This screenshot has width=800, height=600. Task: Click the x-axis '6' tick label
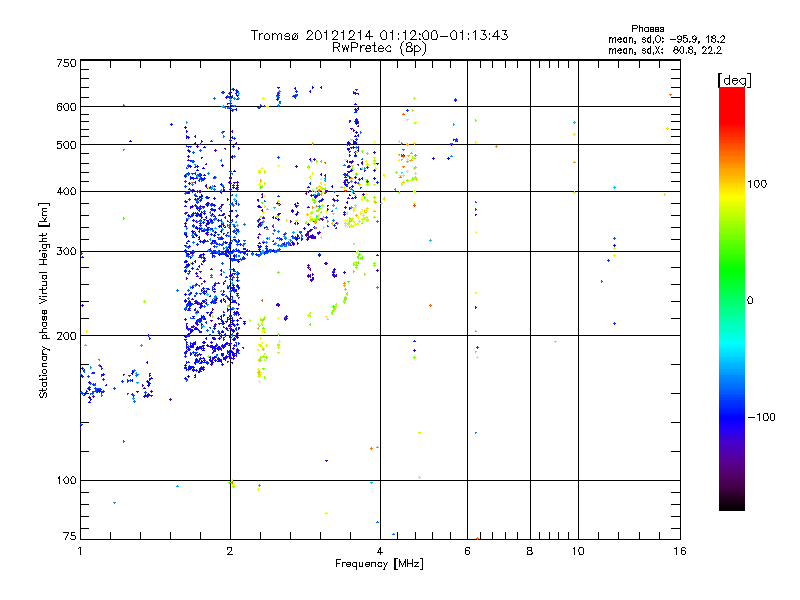click(467, 551)
